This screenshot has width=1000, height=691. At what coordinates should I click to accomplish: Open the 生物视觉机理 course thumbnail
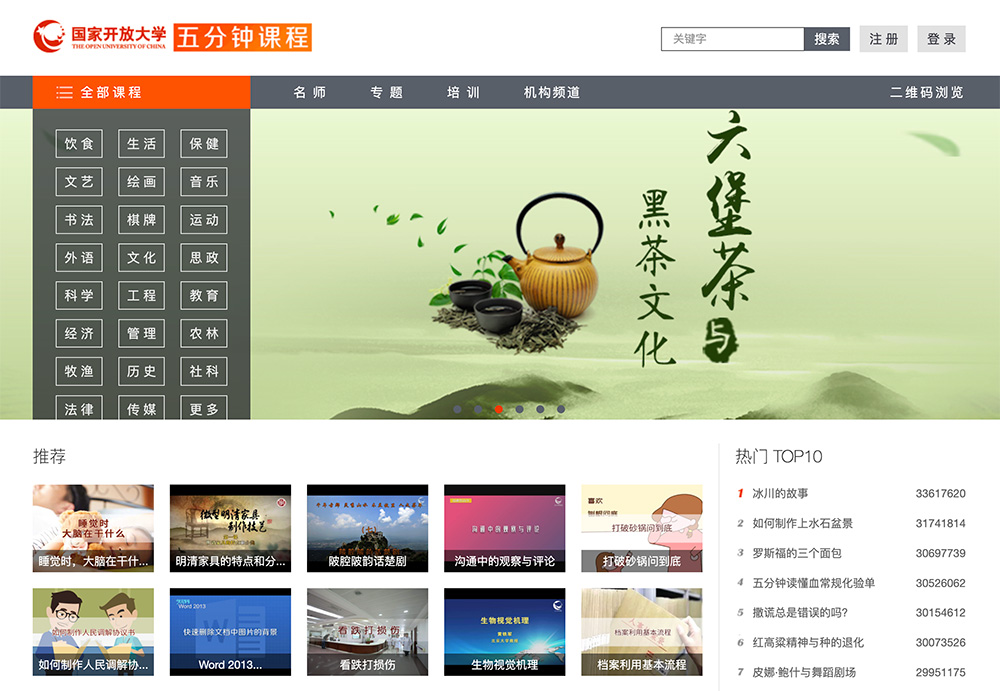point(504,630)
